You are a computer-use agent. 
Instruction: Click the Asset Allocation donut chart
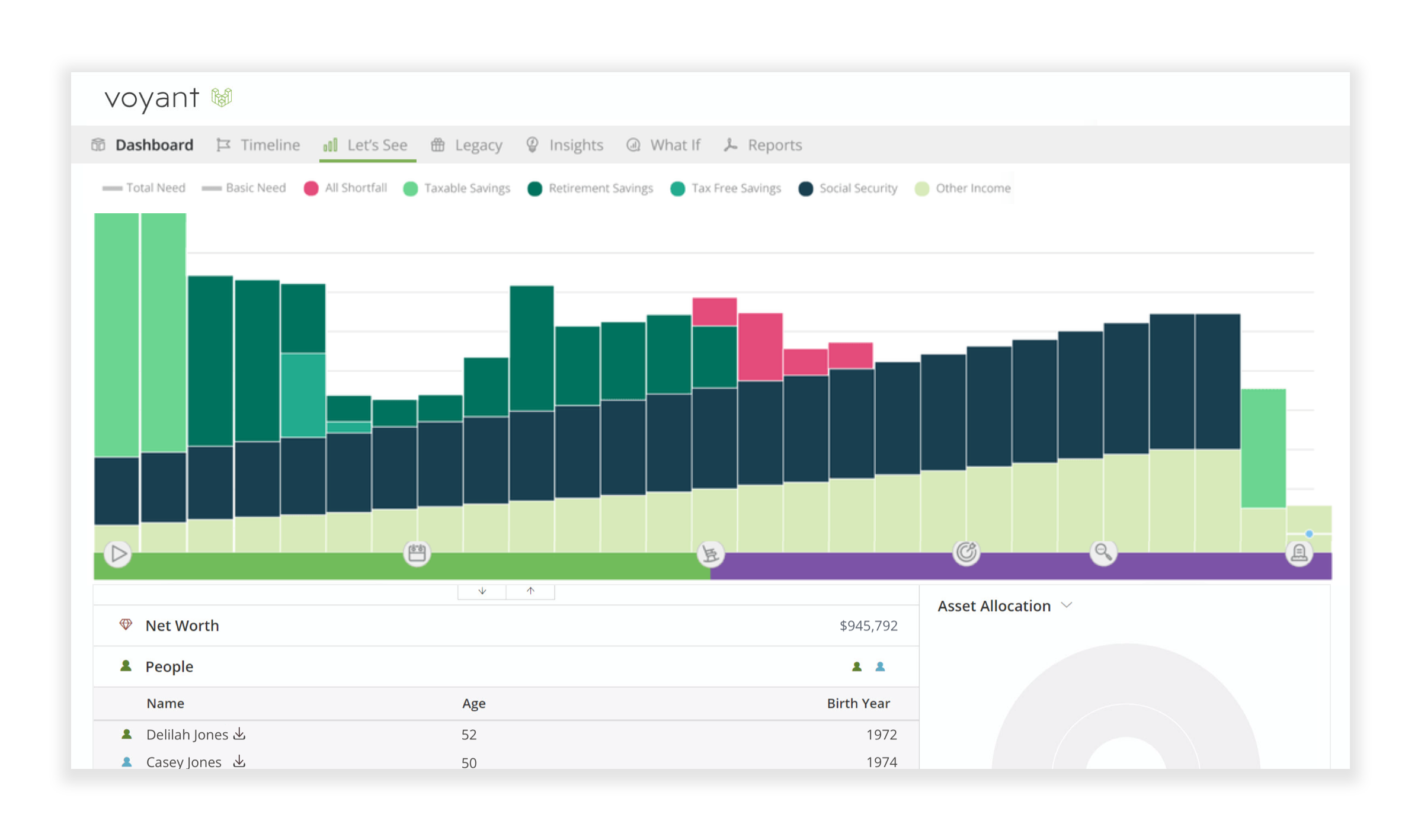[x=1126, y=706]
